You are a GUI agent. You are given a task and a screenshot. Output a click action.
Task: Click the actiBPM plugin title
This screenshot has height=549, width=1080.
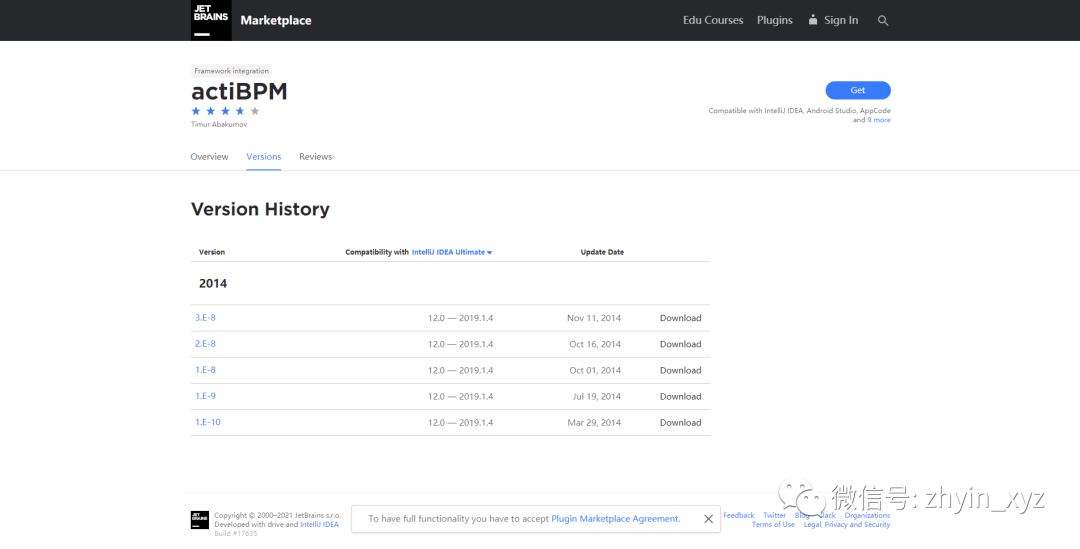[239, 92]
